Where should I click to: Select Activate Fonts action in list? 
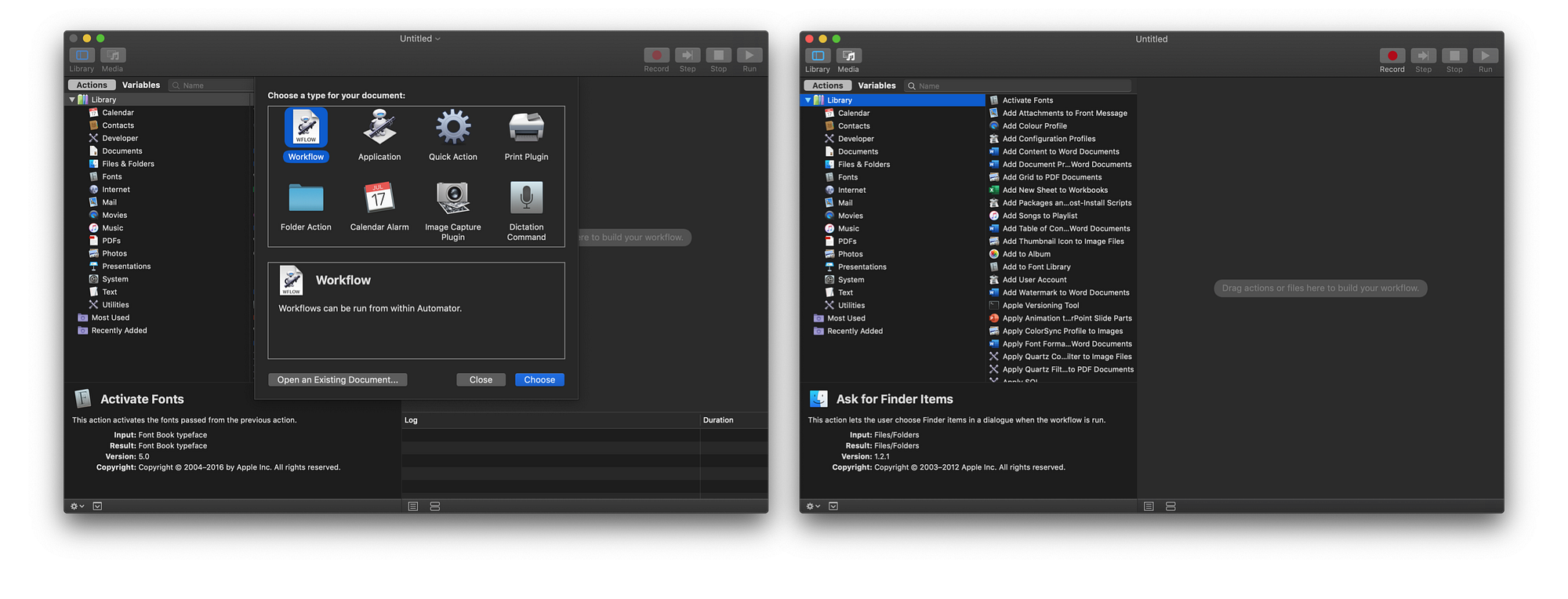[1027, 100]
